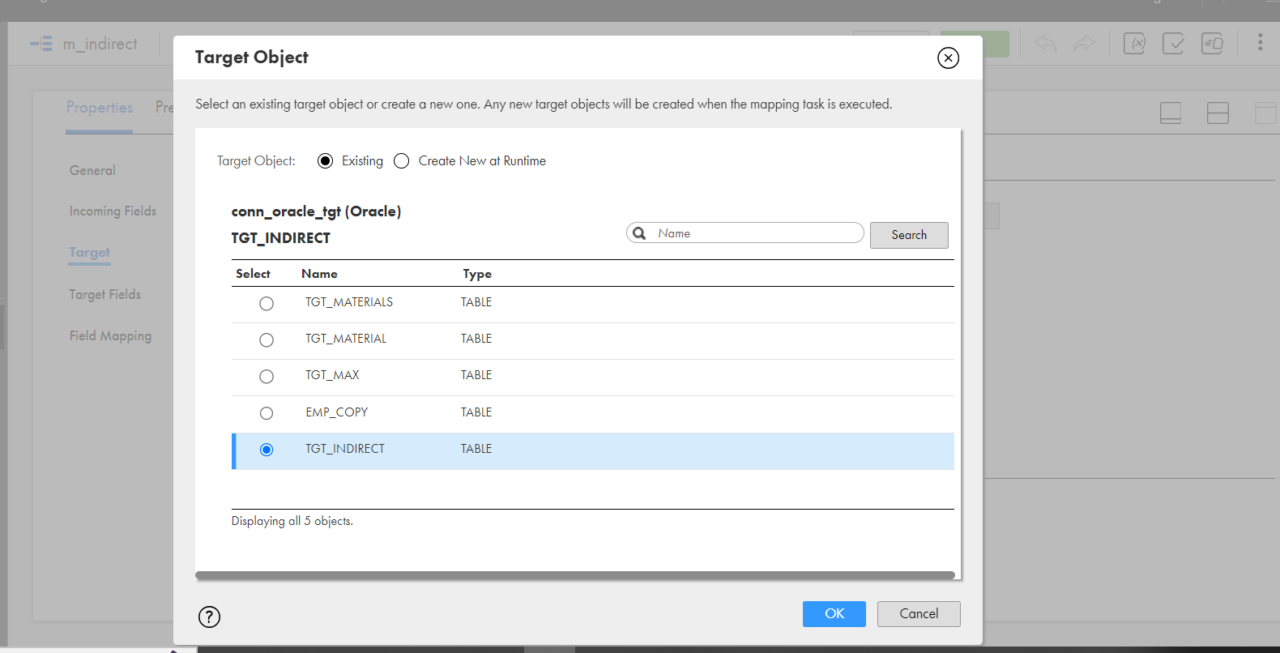Click the Undo icon in the toolbar

point(1044,43)
